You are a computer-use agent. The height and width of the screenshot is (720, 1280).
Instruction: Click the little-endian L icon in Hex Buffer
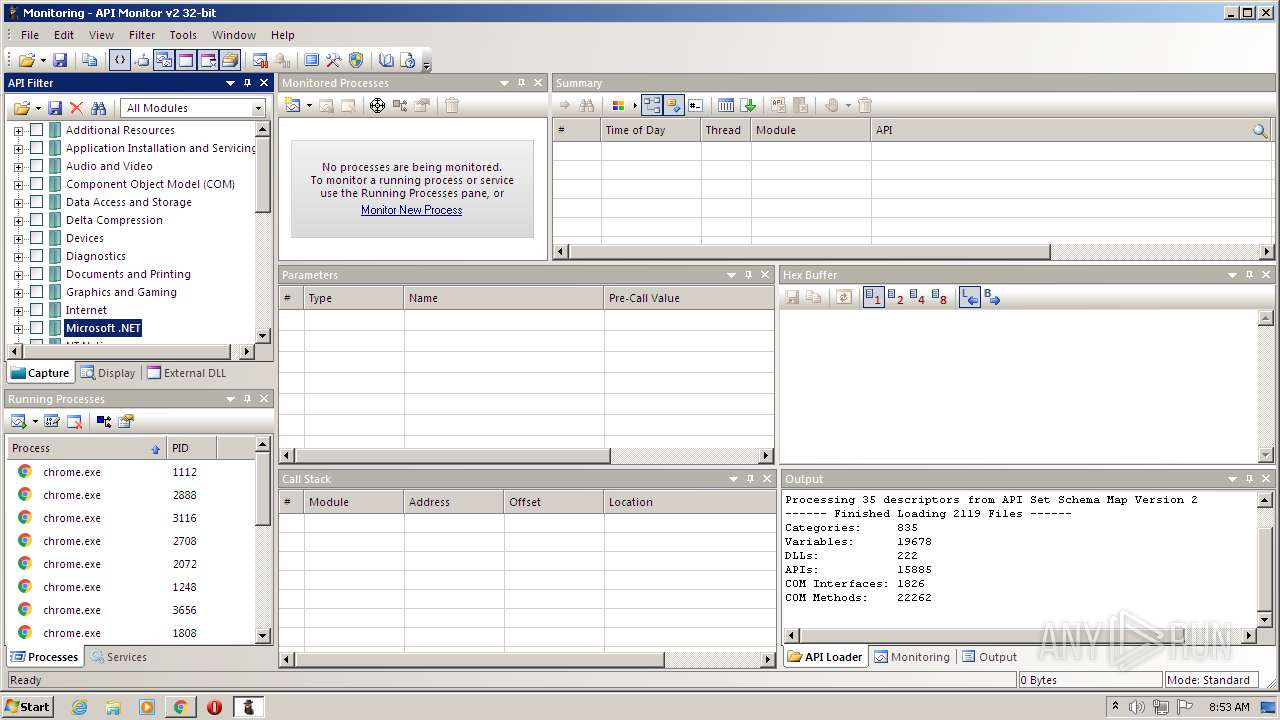969,297
